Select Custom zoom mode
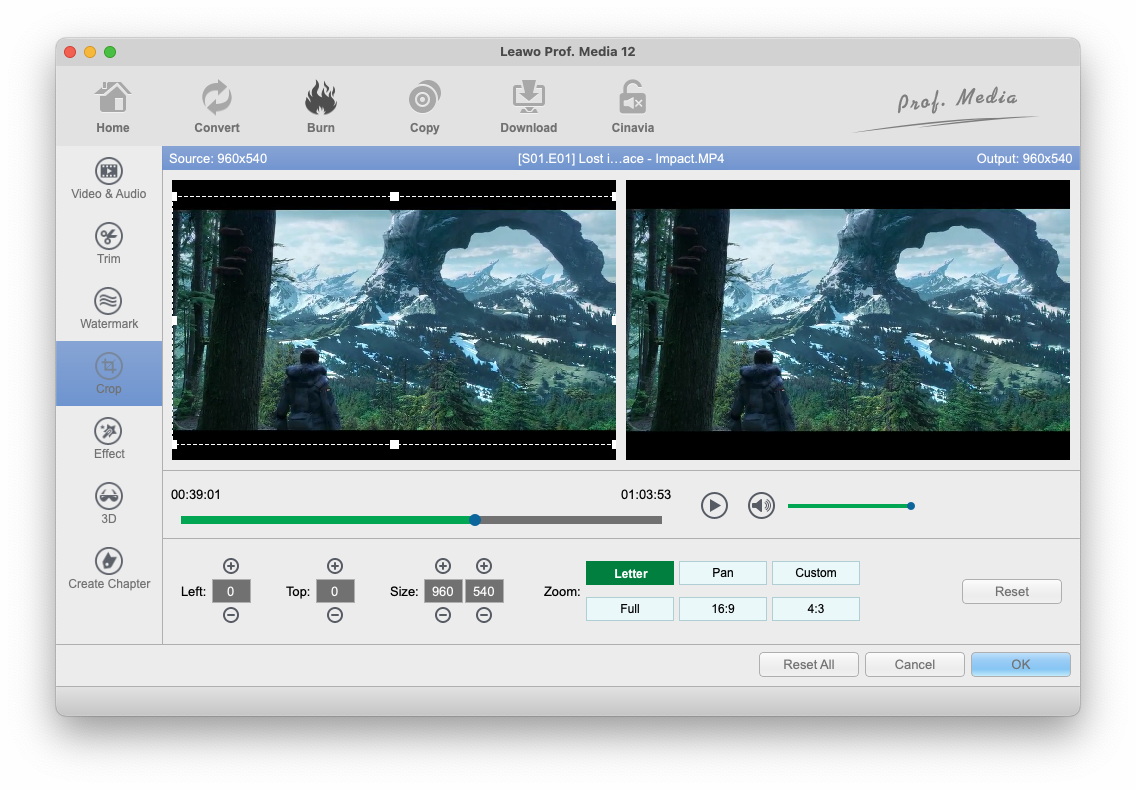The height and width of the screenshot is (790, 1136). click(x=816, y=573)
